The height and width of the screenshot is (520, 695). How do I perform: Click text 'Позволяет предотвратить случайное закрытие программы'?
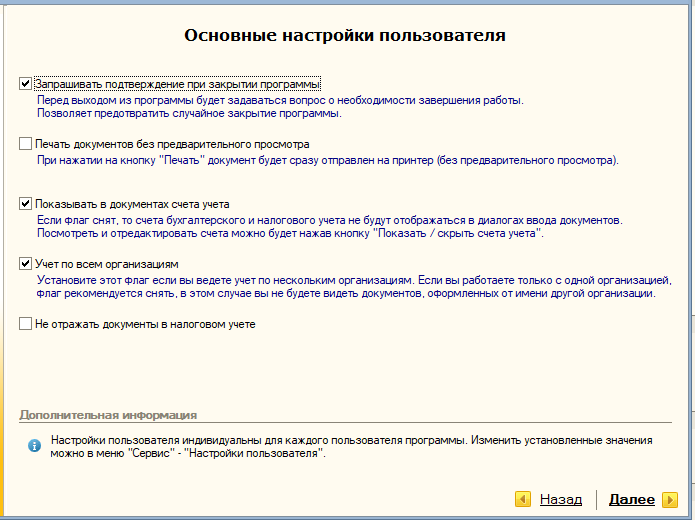pyautogui.click(x=189, y=113)
